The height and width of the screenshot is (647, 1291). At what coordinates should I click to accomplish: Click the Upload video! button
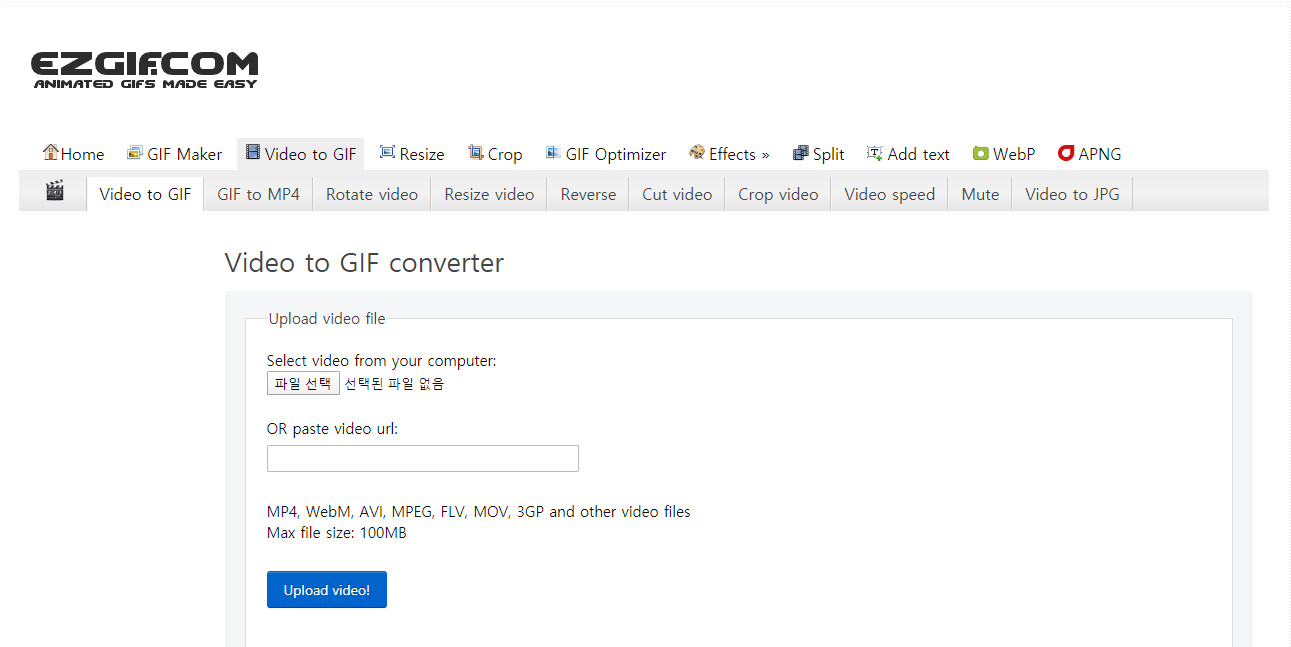click(x=326, y=589)
